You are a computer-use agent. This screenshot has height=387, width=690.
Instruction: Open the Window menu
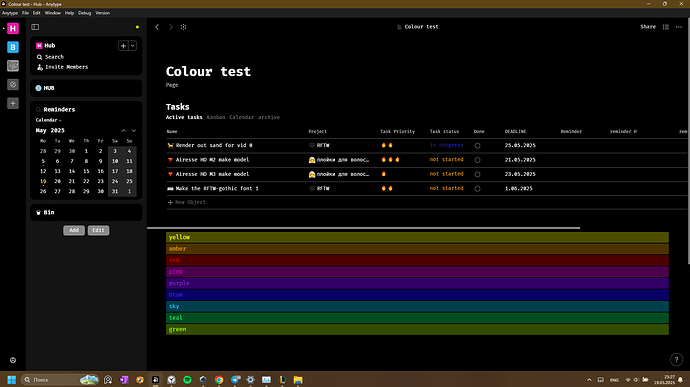point(53,13)
